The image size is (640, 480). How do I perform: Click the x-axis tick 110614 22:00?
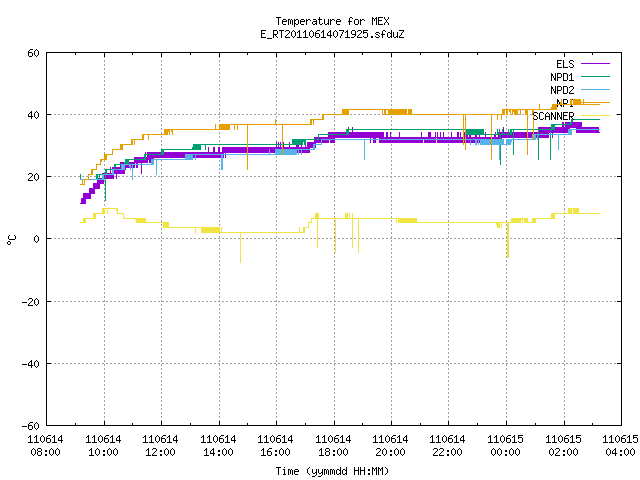(x=448, y=446)
